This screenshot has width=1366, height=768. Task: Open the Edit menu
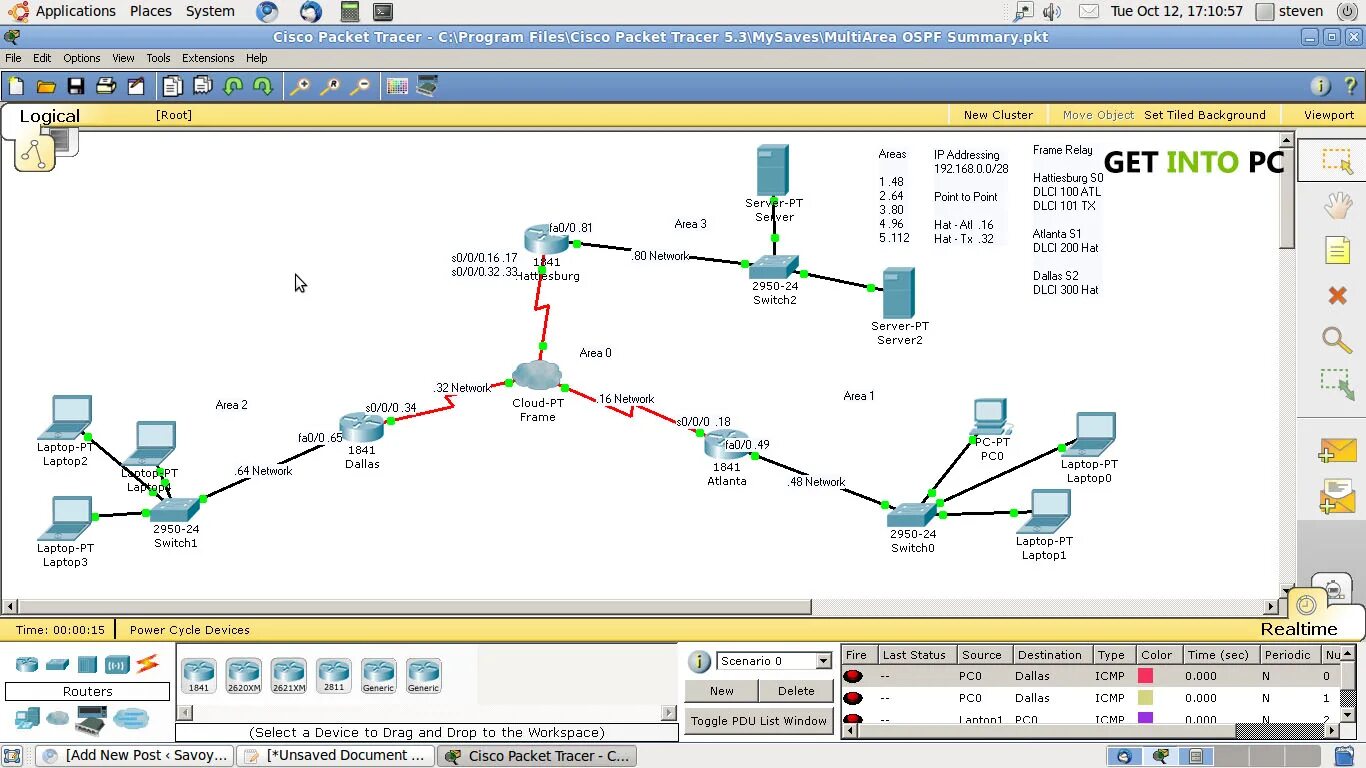(x=42, y=58)
